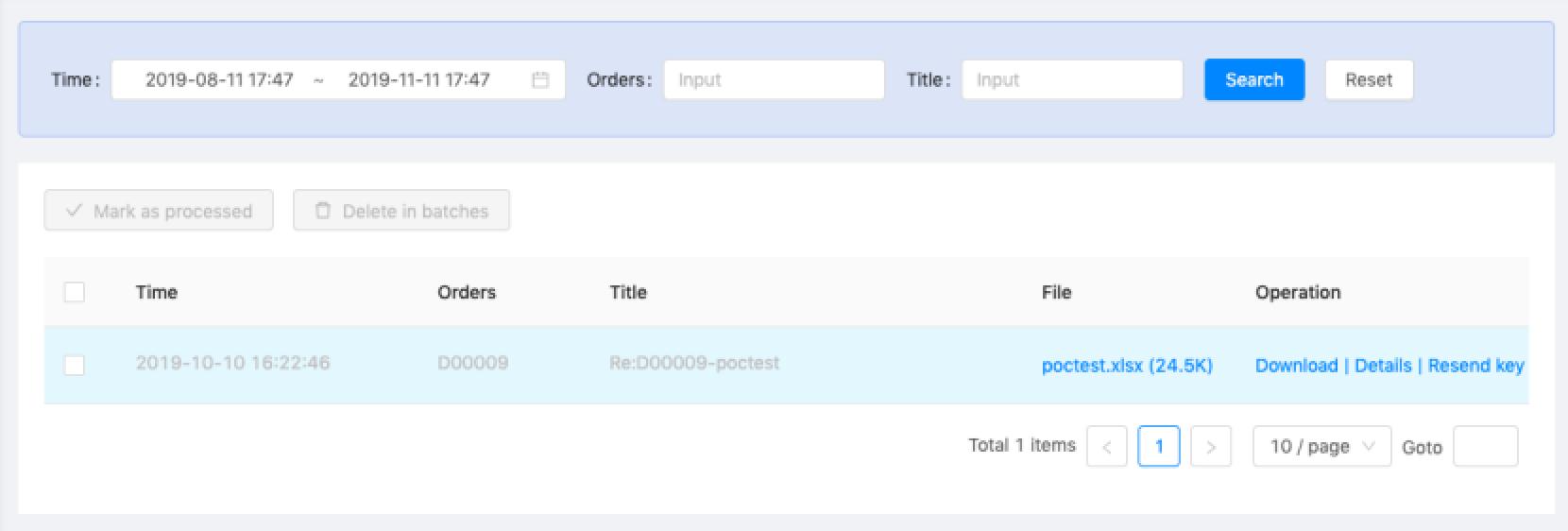The image size is (1568, 531).
Task: Open Details for the D00009 row
Action: point(1383,366)
